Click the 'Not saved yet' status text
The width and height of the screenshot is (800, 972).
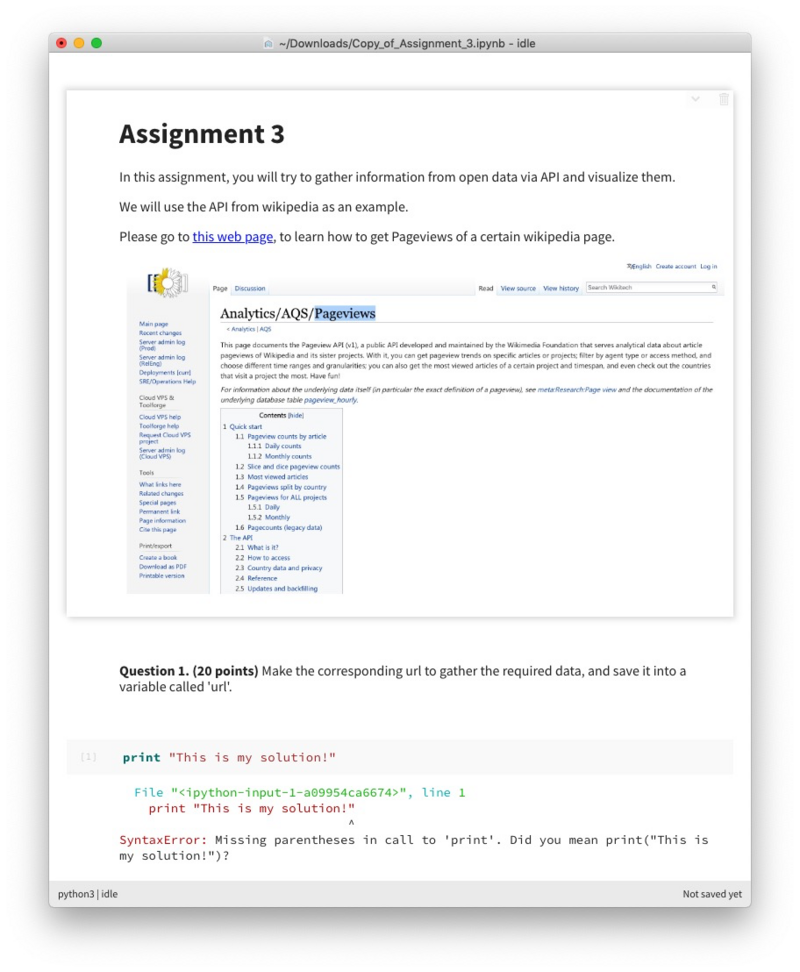coord(712,894)
